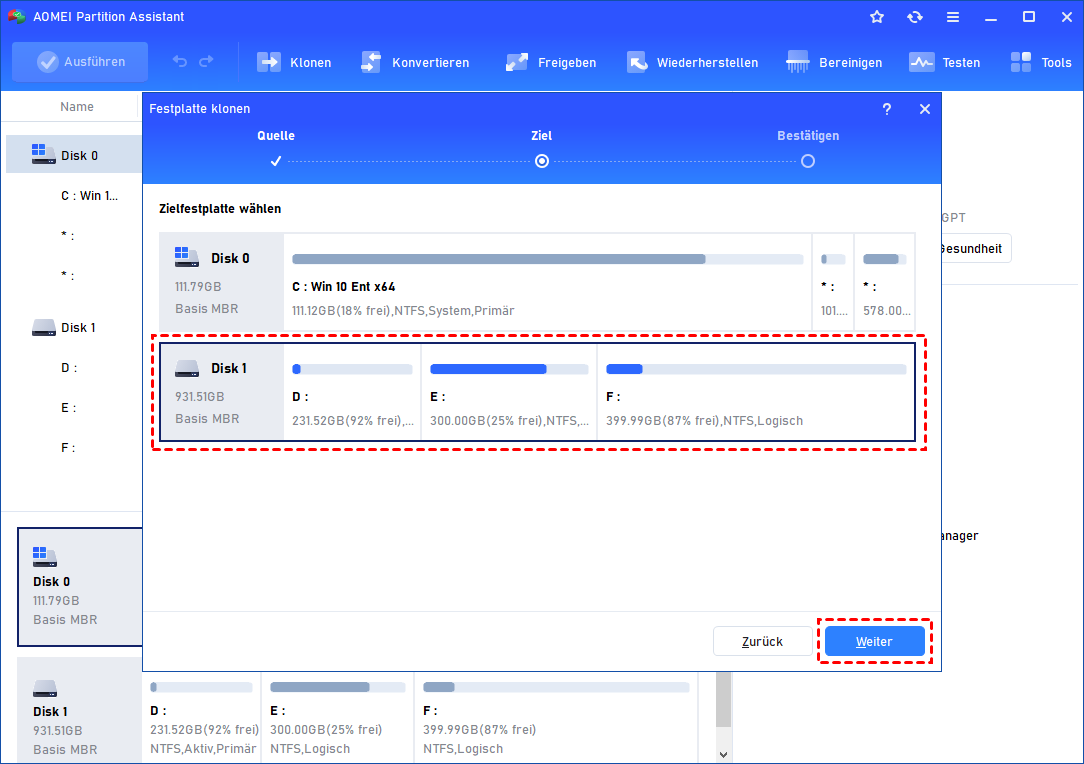The image size is (1084, 764).
Task: Click the redo arrow icon
Action: [x=206, y=62]
